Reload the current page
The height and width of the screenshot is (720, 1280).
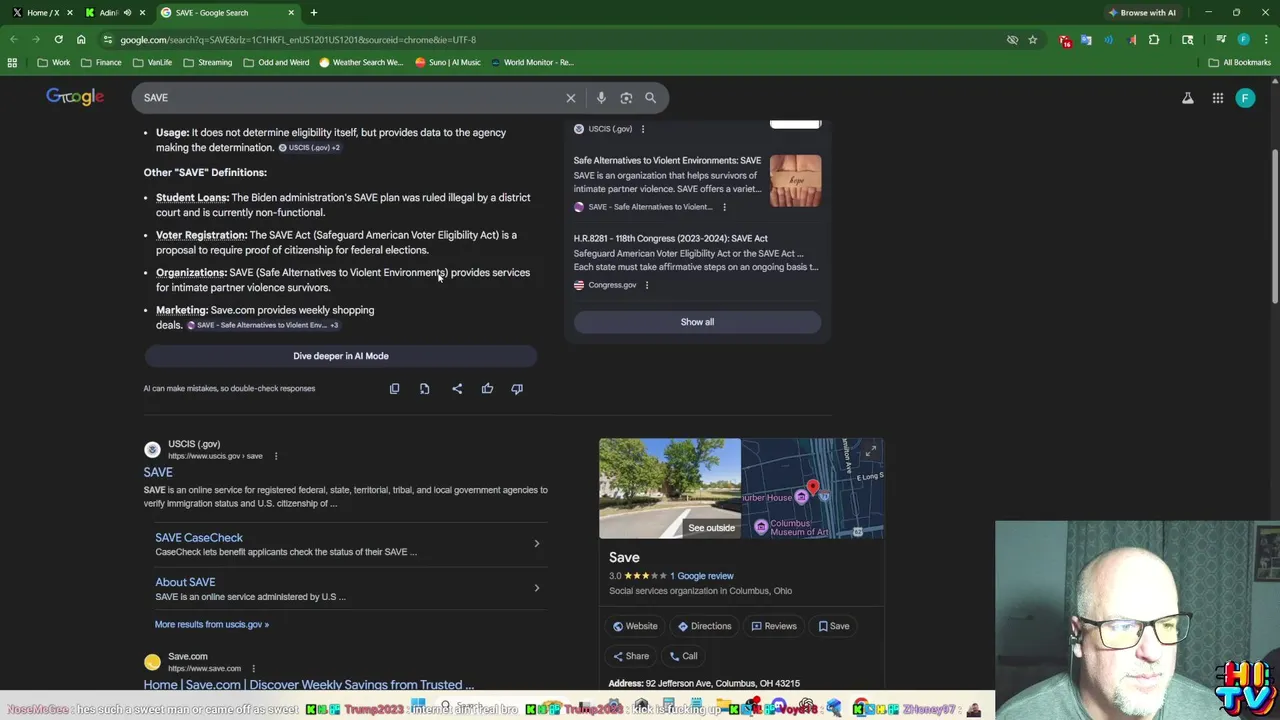[x=58, y=40]
